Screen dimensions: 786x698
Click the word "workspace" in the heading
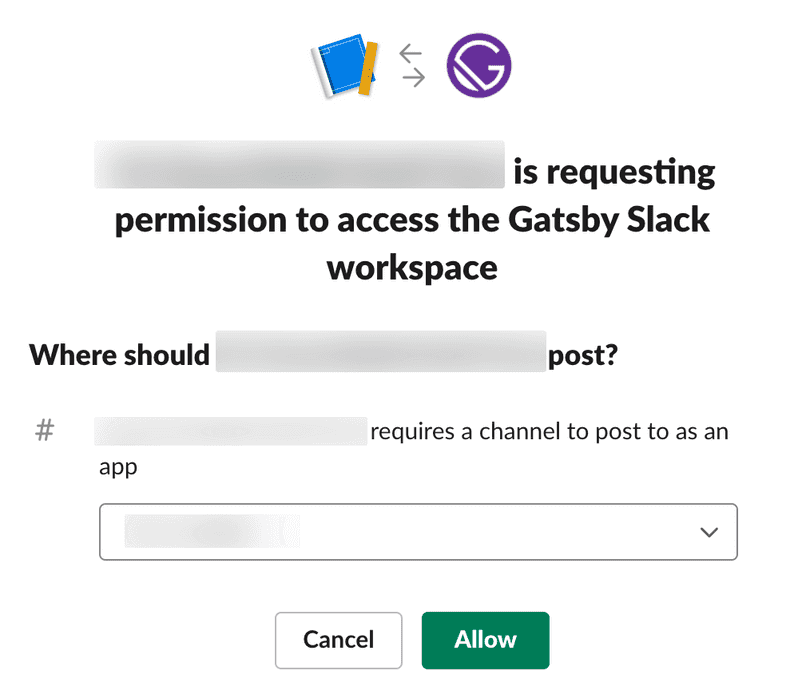tap(412, 267)
